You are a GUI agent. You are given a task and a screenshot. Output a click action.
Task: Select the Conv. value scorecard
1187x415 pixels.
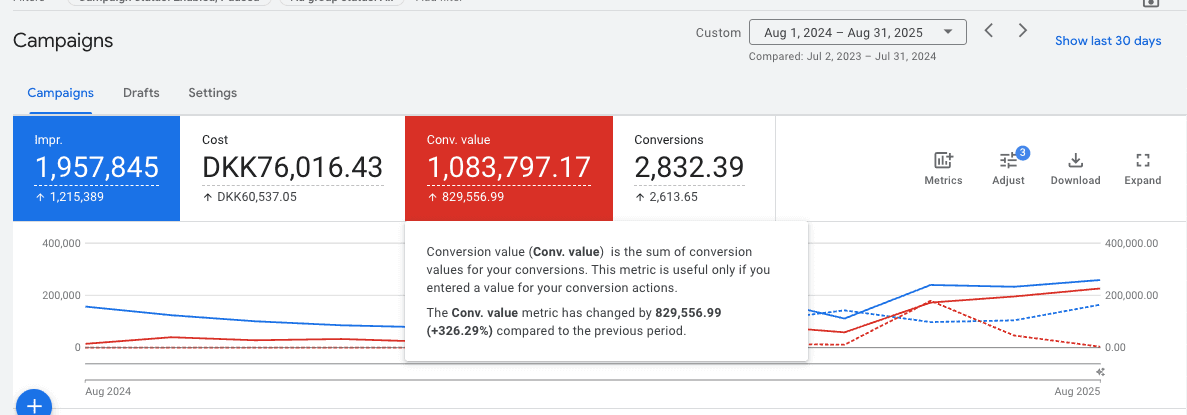[x=508, y=168]
